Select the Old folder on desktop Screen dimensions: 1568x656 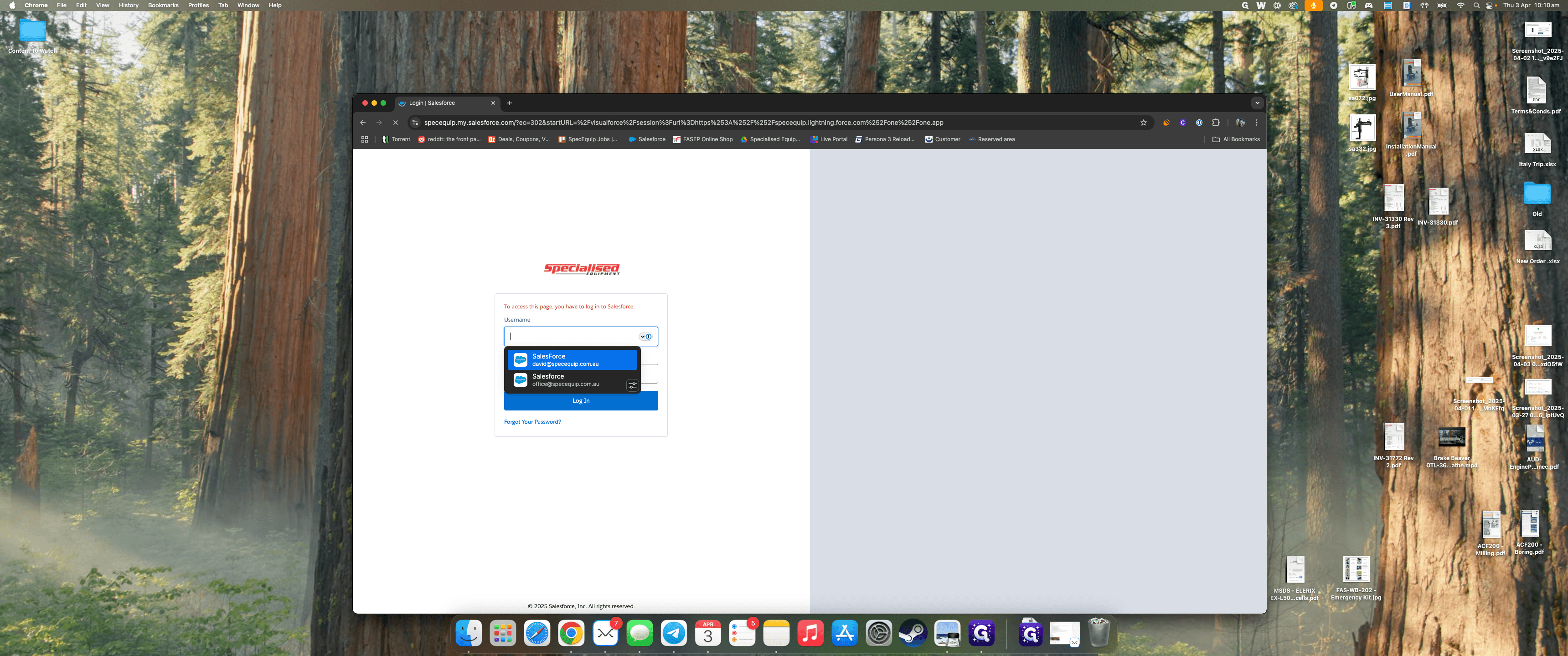click(1537, 198)
